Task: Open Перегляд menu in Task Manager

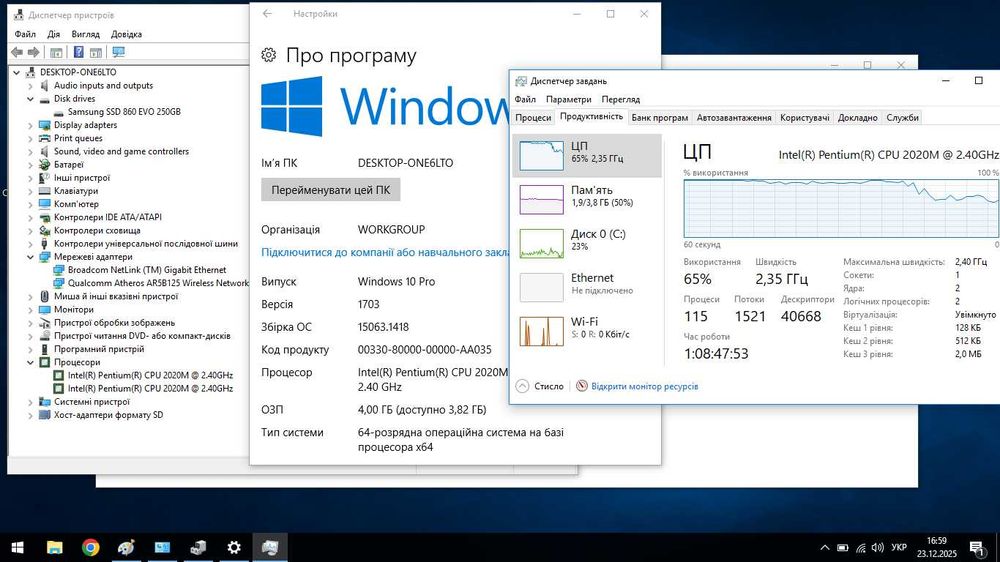Action: [x=621, y=100]
